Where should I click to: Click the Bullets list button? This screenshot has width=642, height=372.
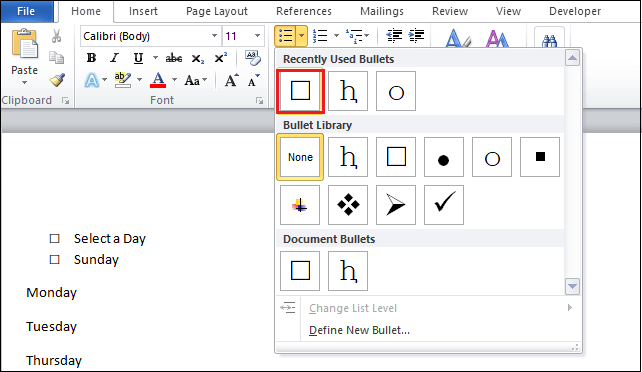tap(285, 36)
